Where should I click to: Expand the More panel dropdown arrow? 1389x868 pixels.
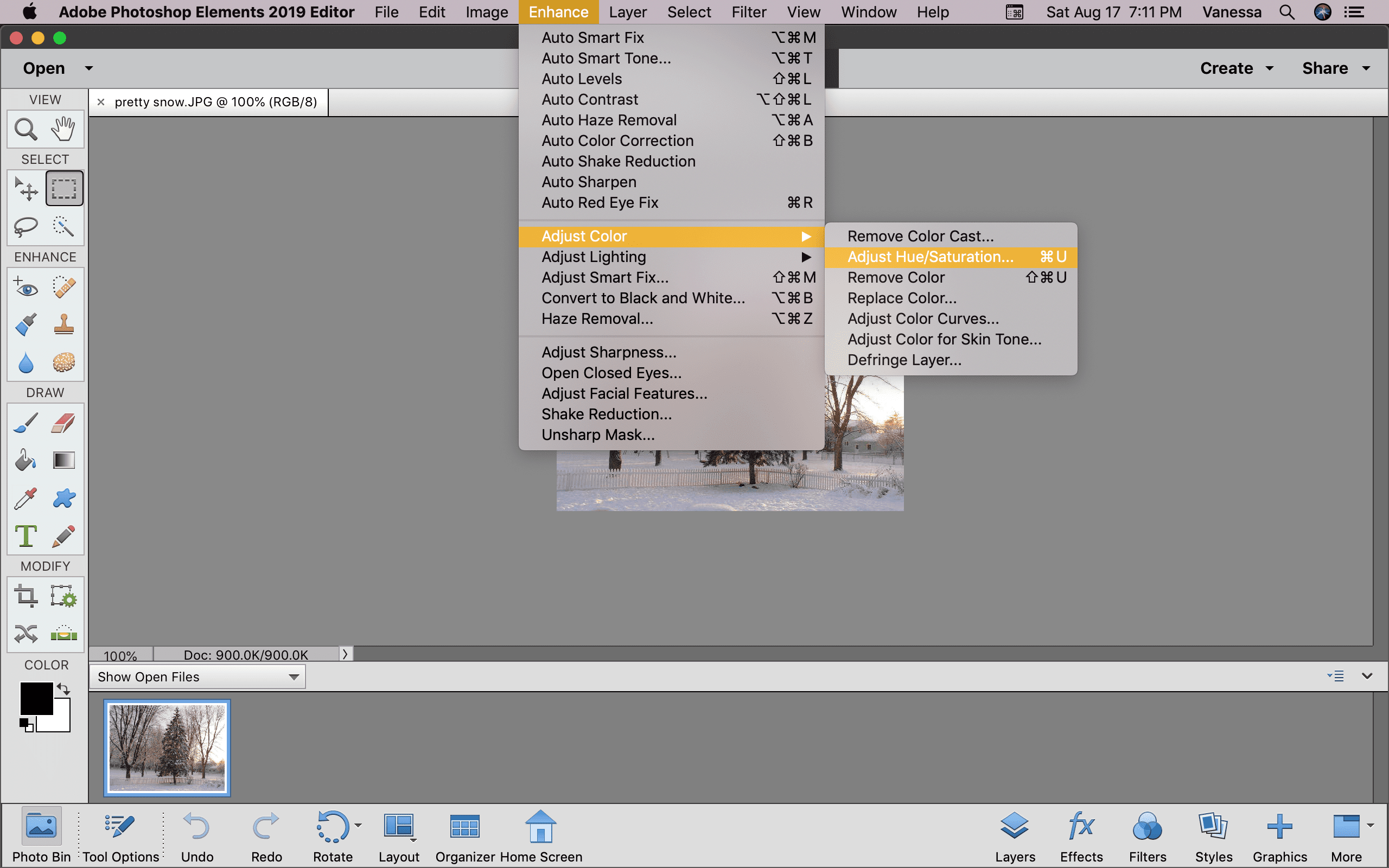tap(1370, 826)
